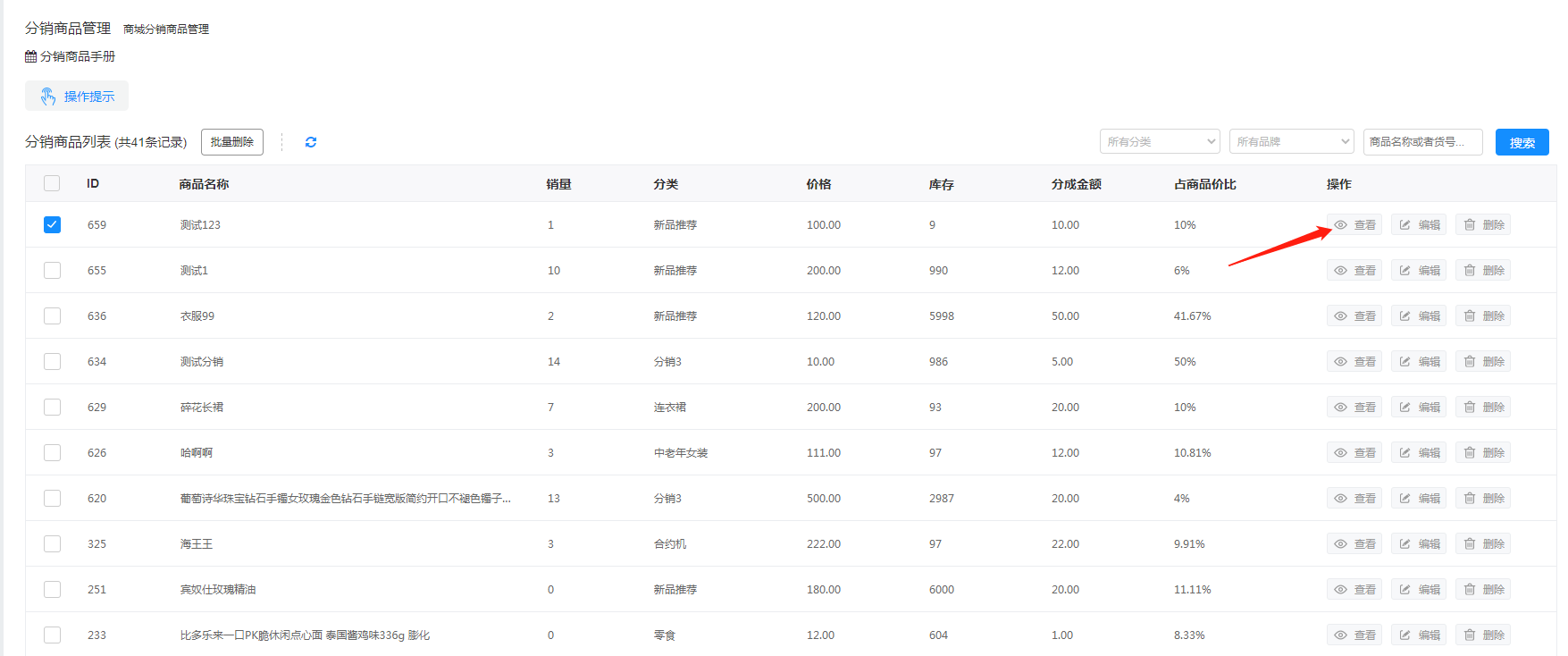View product with ID 620

tap(1354, 498)
